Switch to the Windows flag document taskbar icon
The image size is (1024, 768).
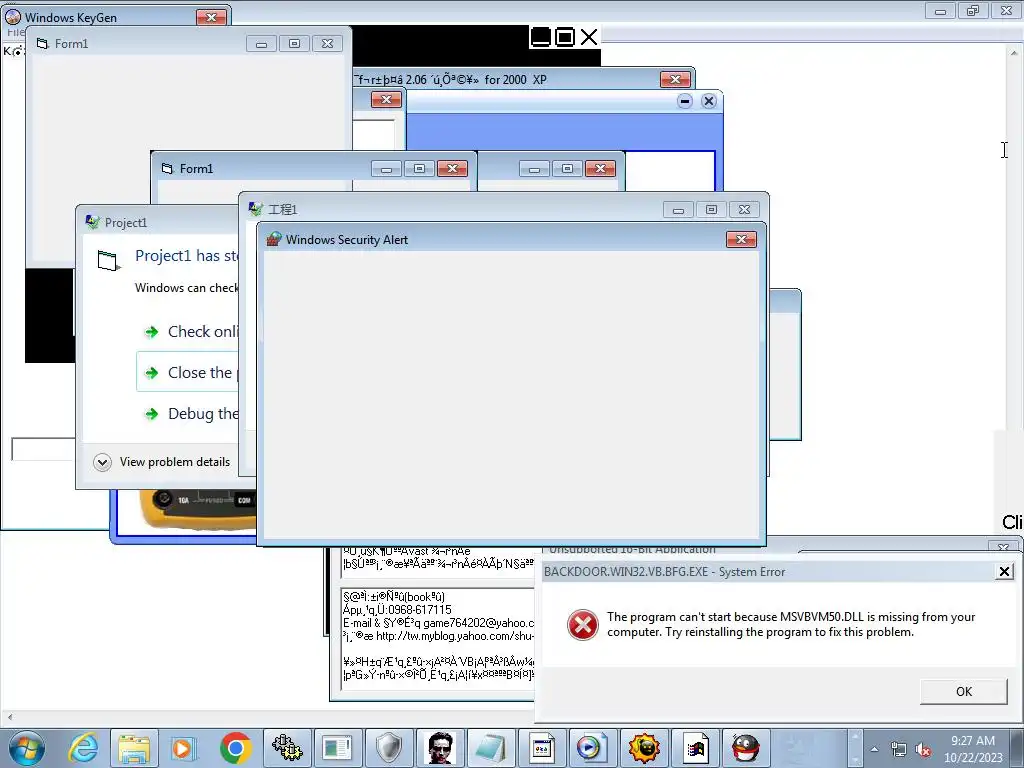pos(696,748)
